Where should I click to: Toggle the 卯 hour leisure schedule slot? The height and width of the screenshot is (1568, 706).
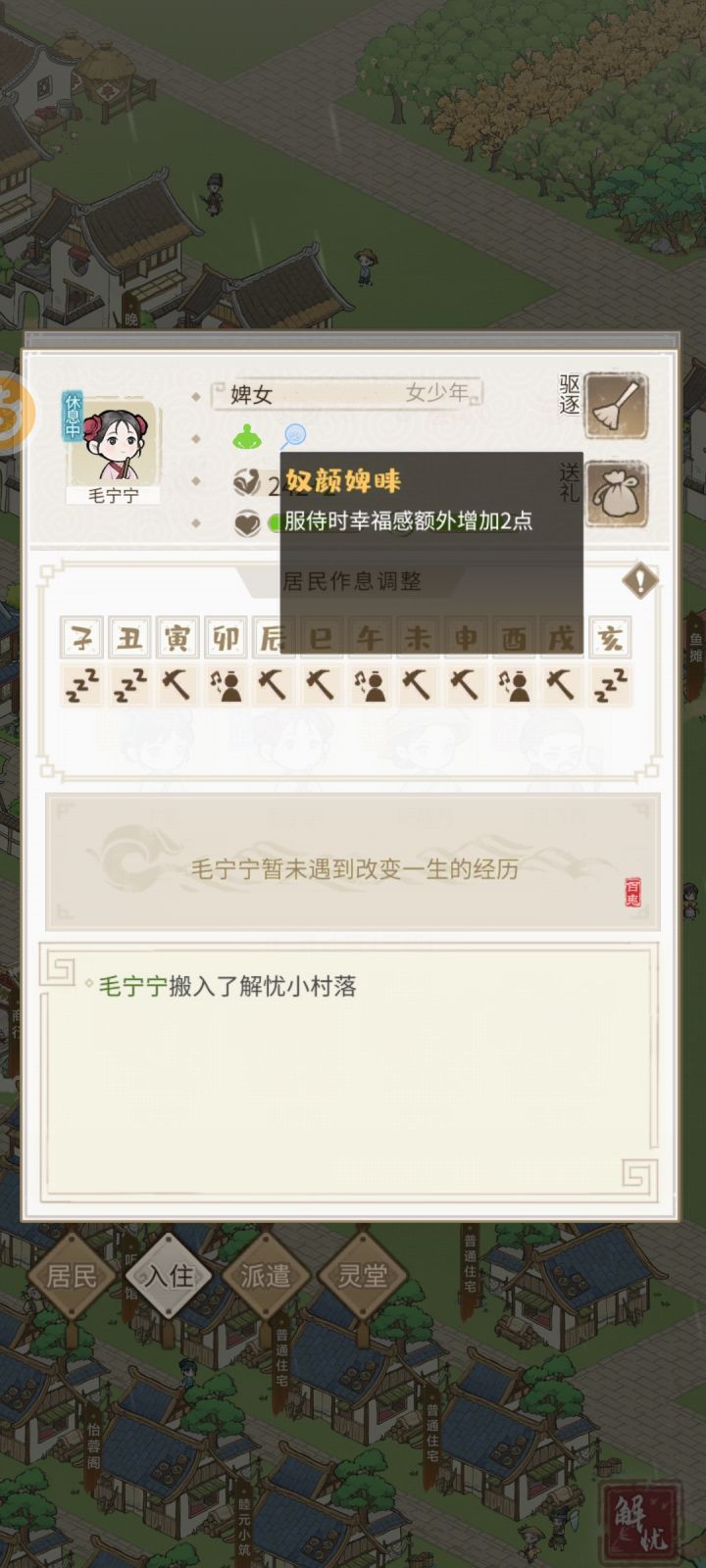pyautogui.click(x=226, y=687)
